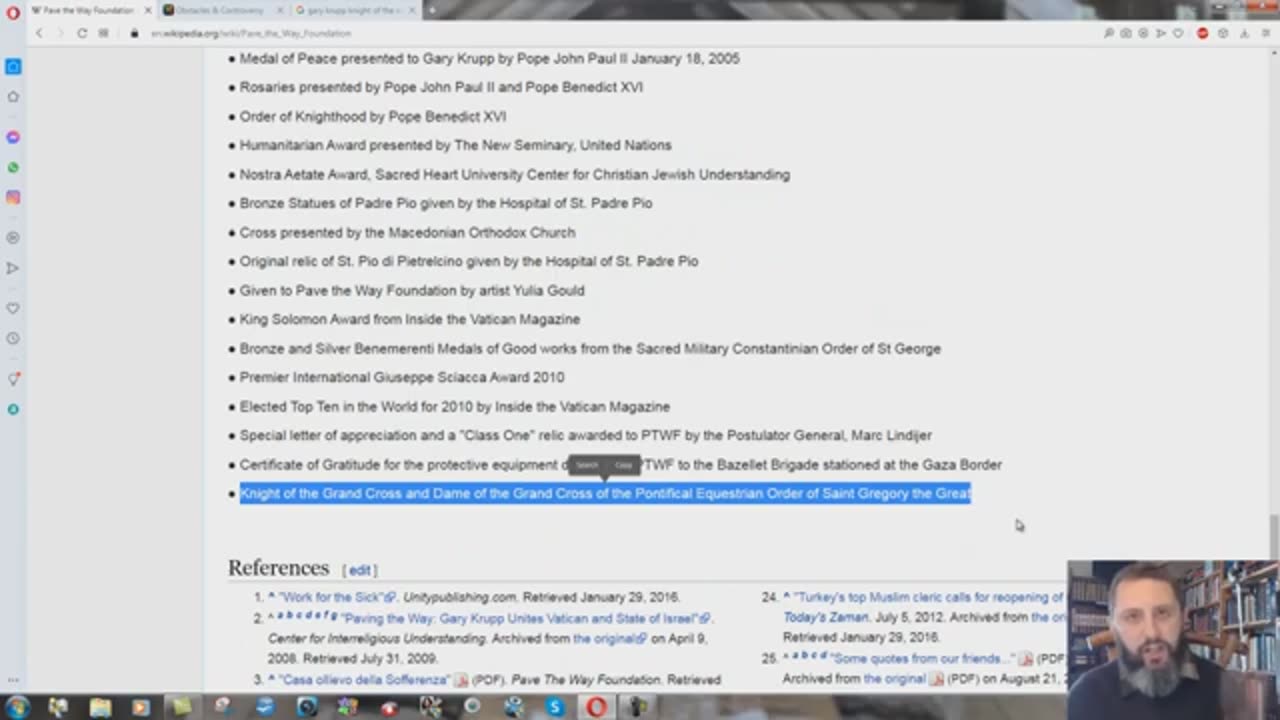Open Opera ad blocker shield icon
Screen dimensions: 1280x720
pyautogui.click(x=1202, y=33)
